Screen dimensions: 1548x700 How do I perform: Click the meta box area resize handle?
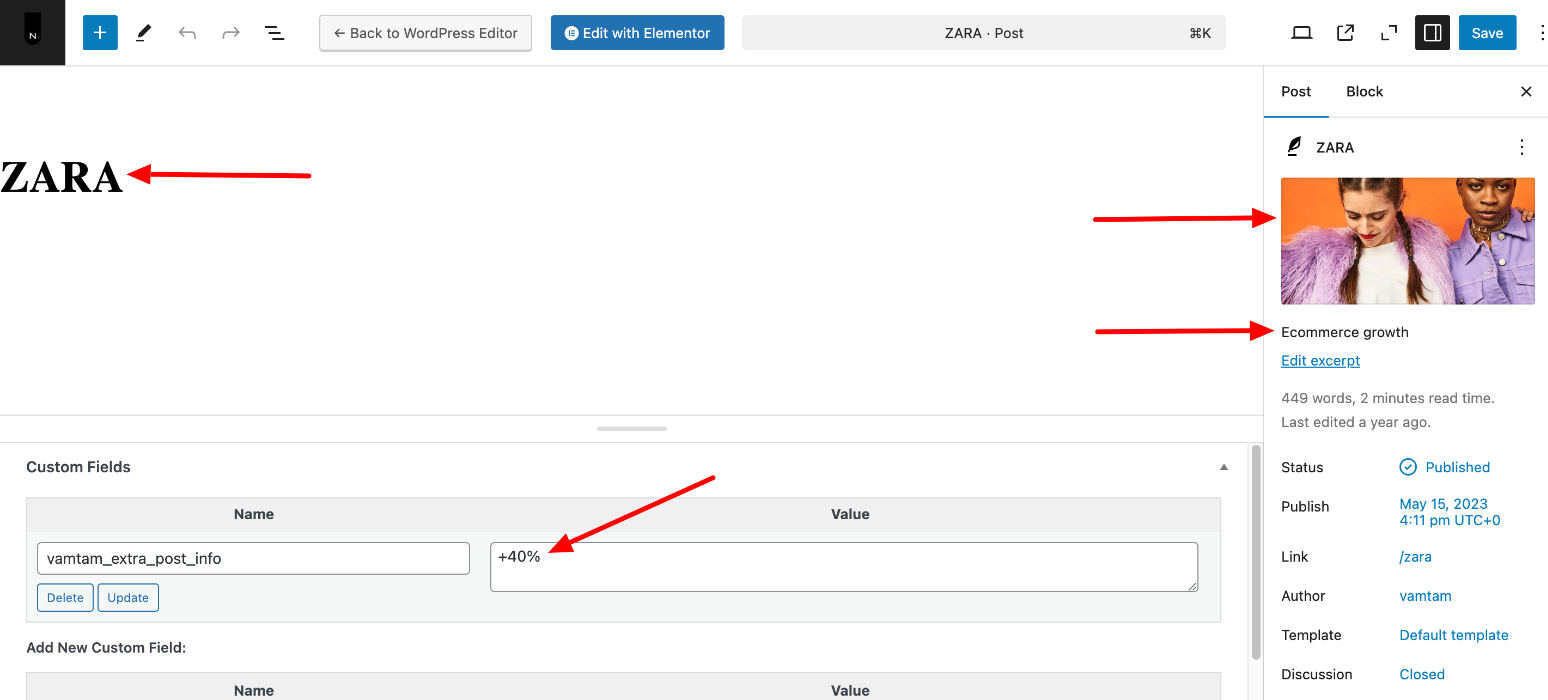tap(632, 428)
